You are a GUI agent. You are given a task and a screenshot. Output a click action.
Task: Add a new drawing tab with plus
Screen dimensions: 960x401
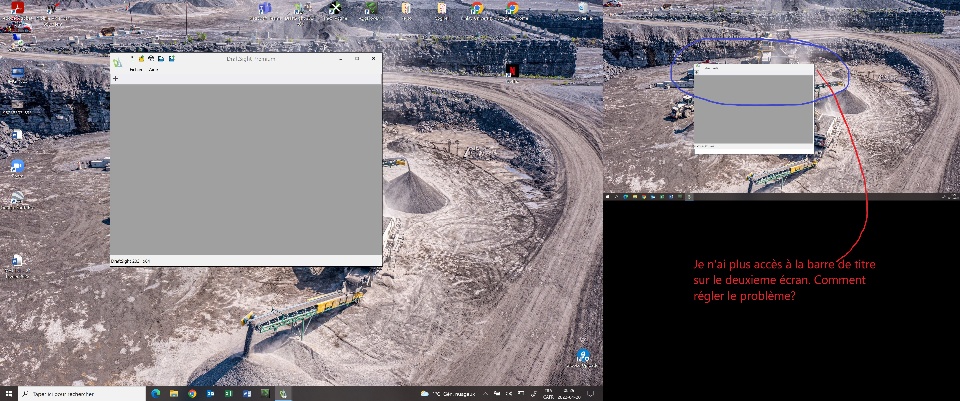(116, 78)
